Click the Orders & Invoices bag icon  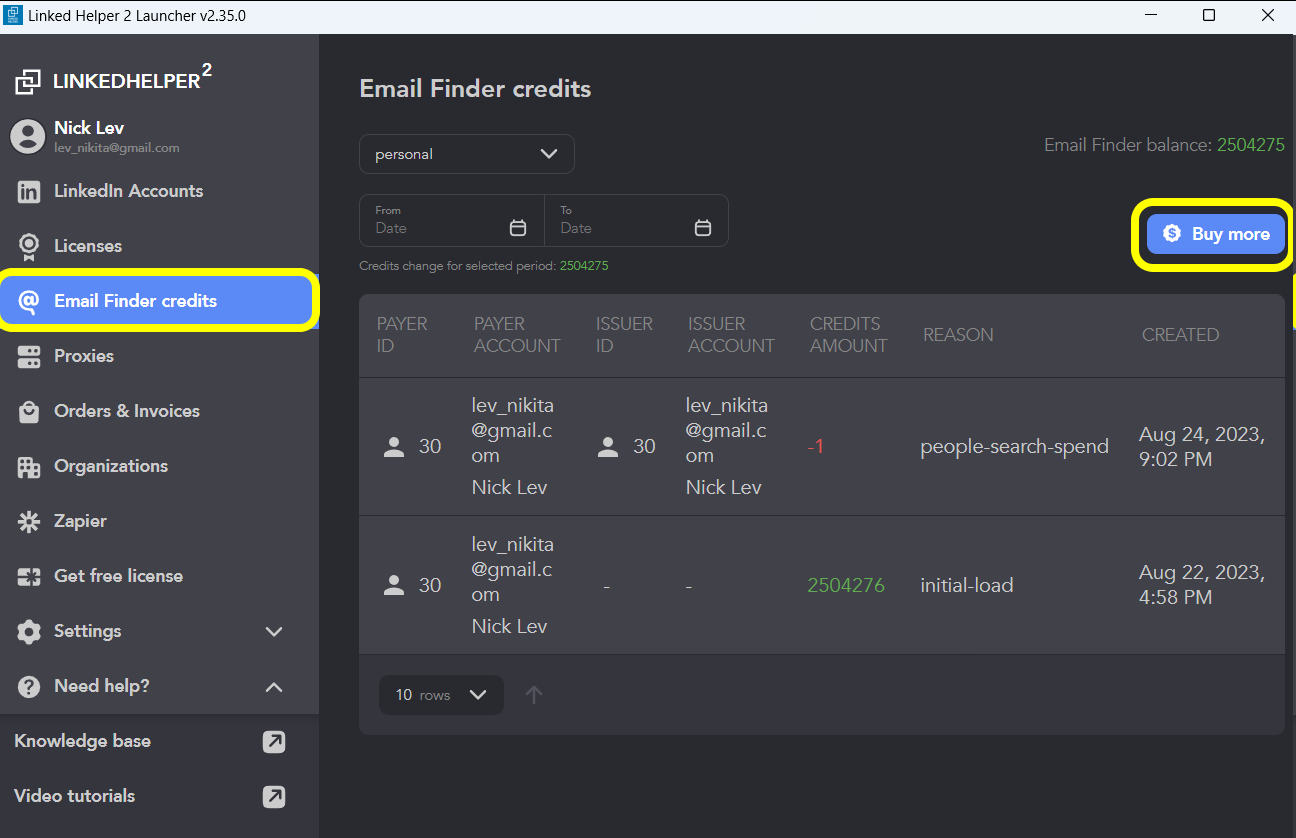pyautogui.click(x=30, y=411)
